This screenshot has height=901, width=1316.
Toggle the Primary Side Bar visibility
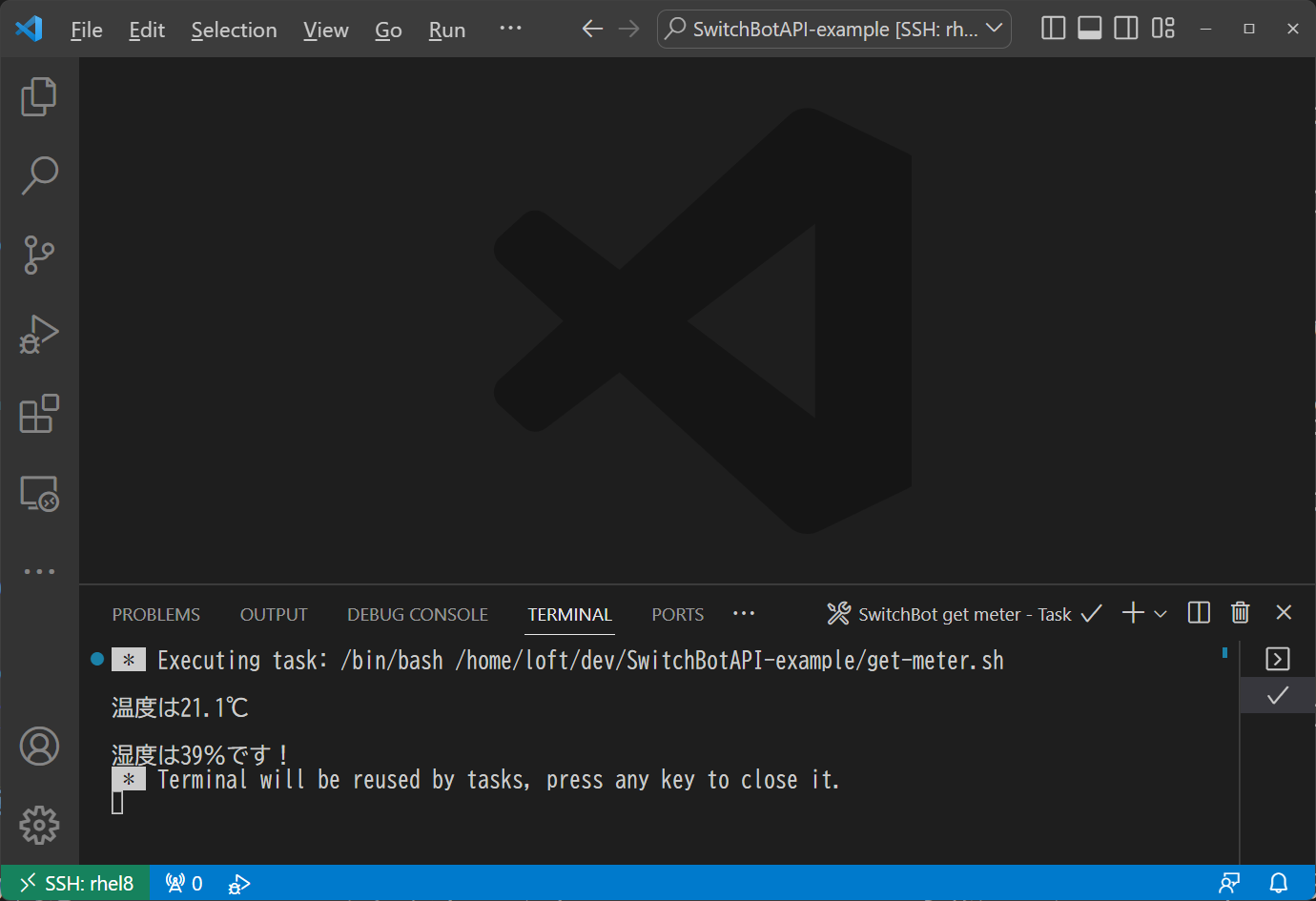(1053, 28)
